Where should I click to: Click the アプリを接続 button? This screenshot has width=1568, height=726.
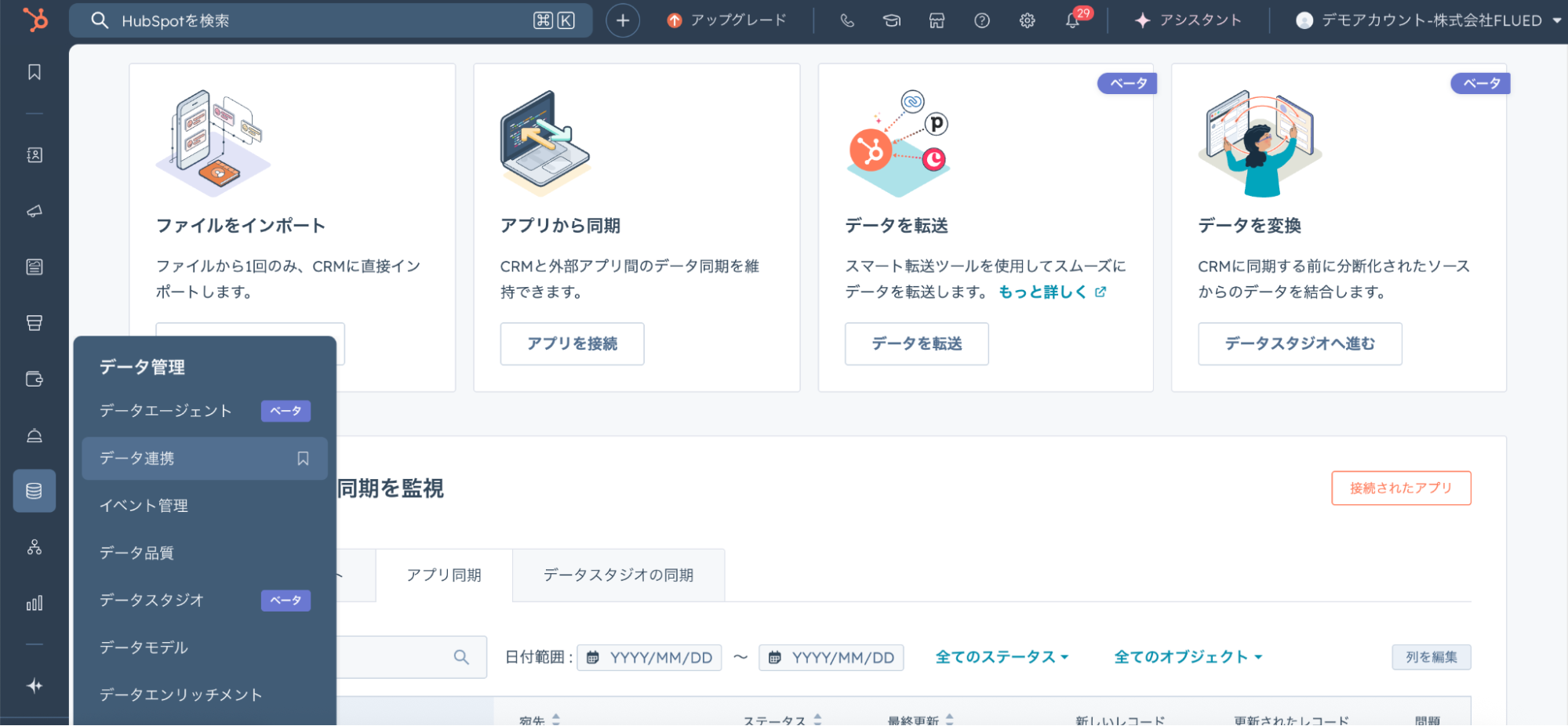[572, 343]
